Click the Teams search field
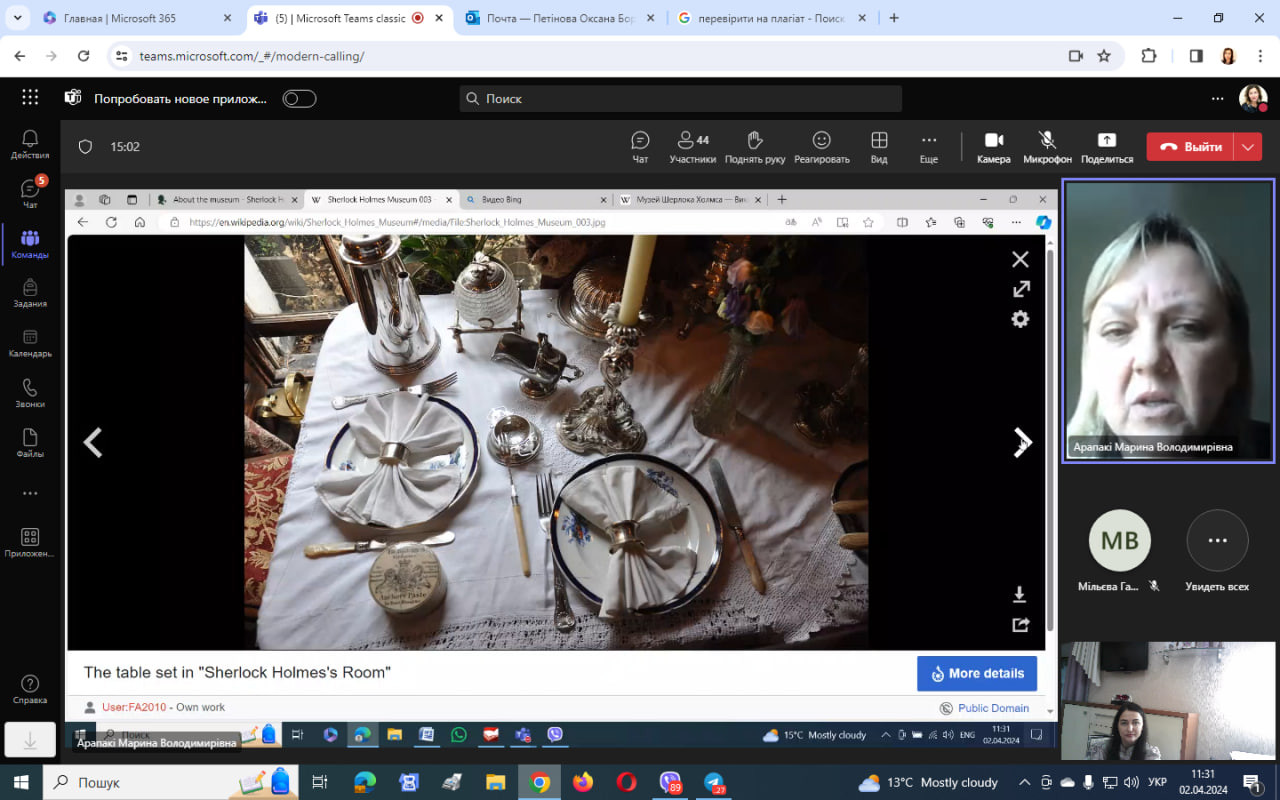Image resolution: width=1280 pixels, height=800 pixels. pos(680,99)
